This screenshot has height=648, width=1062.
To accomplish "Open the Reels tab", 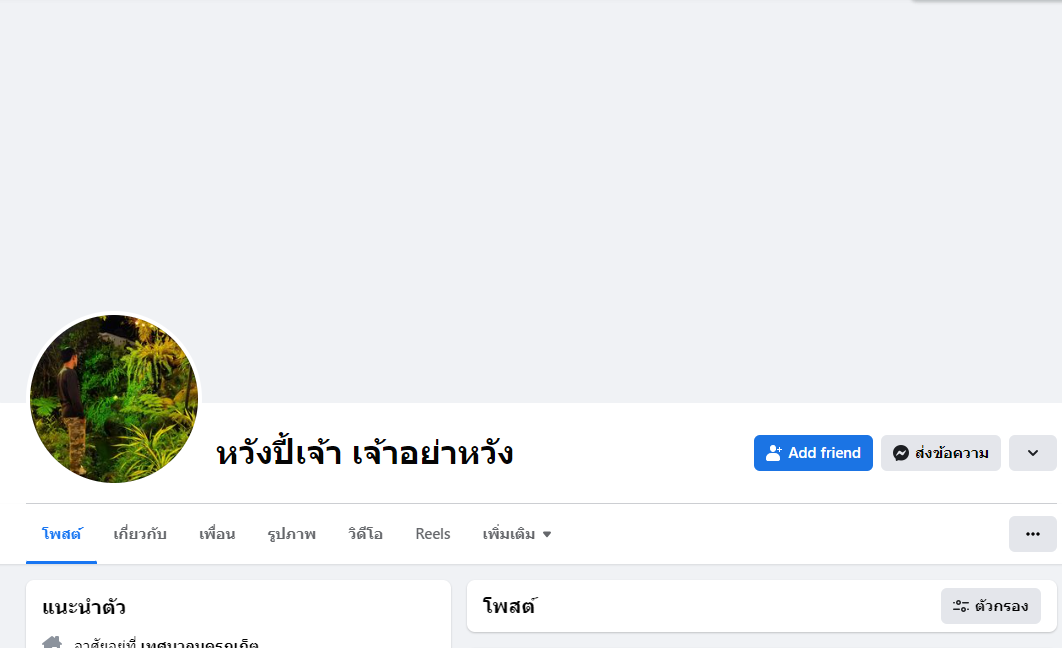I will click(x=433, y=534).
